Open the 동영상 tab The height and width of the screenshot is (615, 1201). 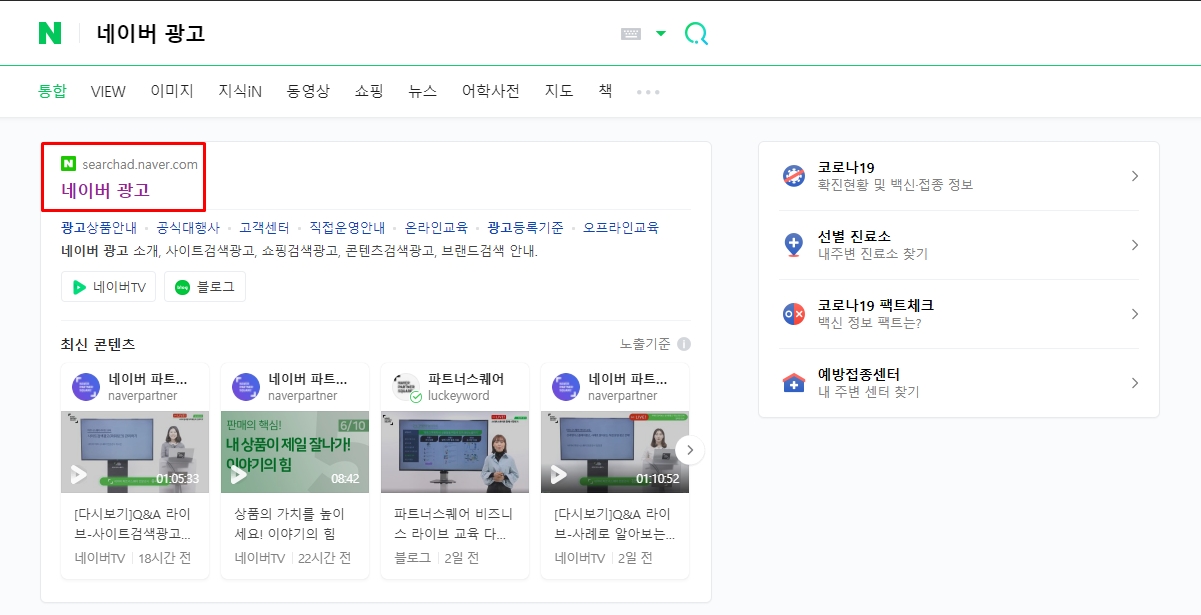click(x=308, y=91)
